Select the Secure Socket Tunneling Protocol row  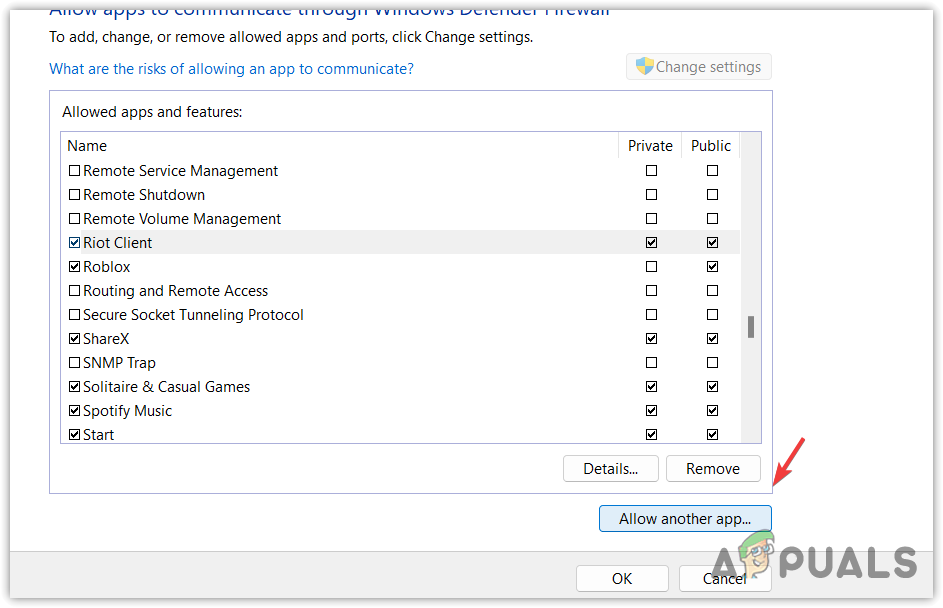(193, 315)
